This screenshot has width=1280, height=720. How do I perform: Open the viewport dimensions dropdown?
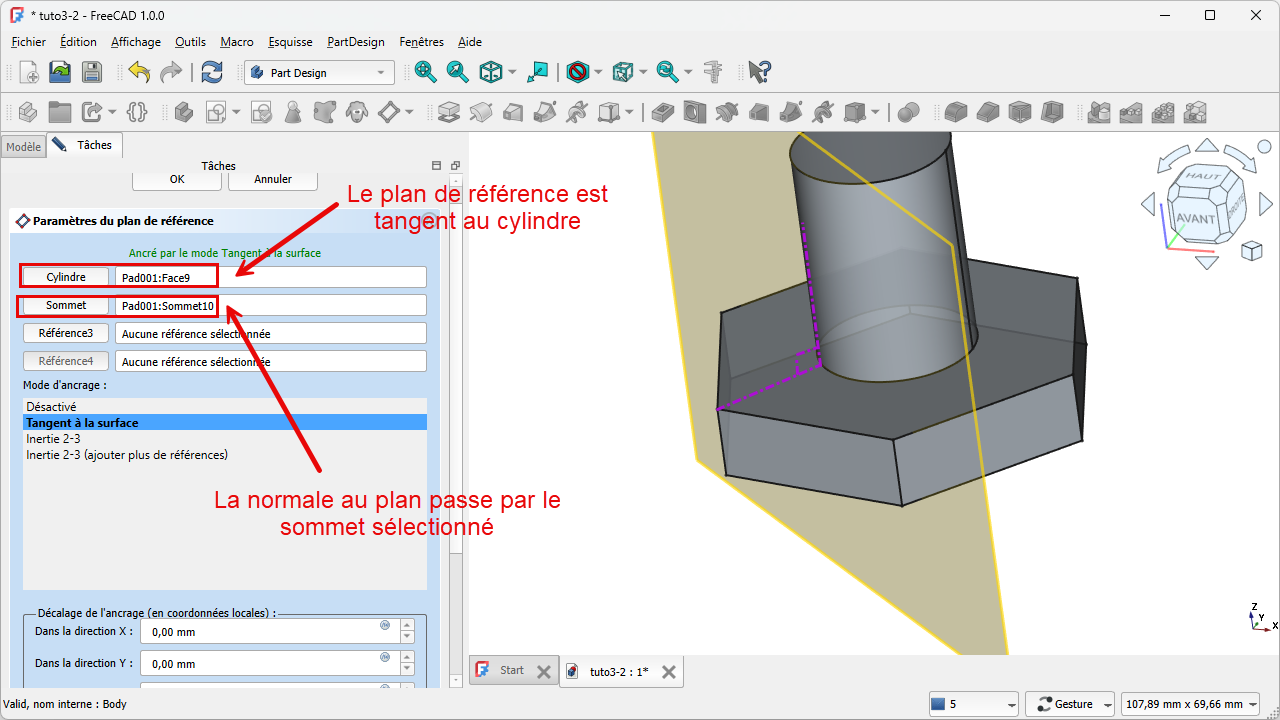point(1190,704)
